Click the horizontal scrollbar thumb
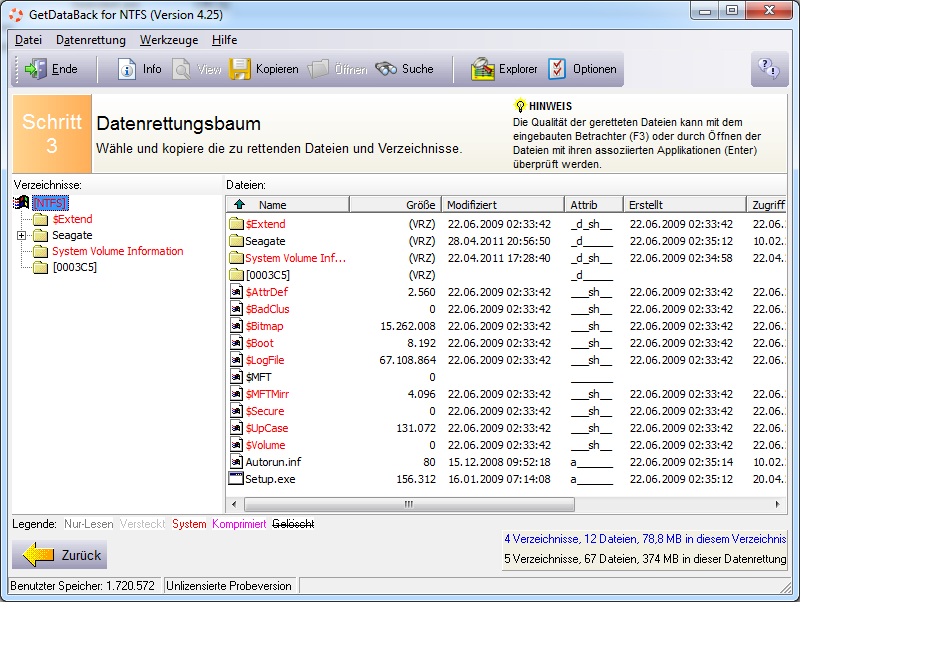Image resolution: width=937 pixels, height=664 pixels. [x=408, y=504]
